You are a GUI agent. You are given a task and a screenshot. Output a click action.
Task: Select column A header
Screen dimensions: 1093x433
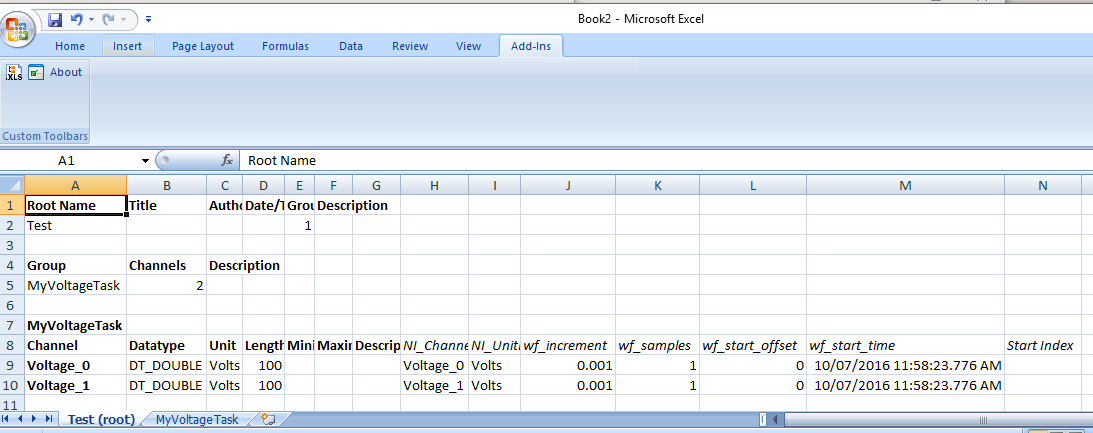[75, 185]
